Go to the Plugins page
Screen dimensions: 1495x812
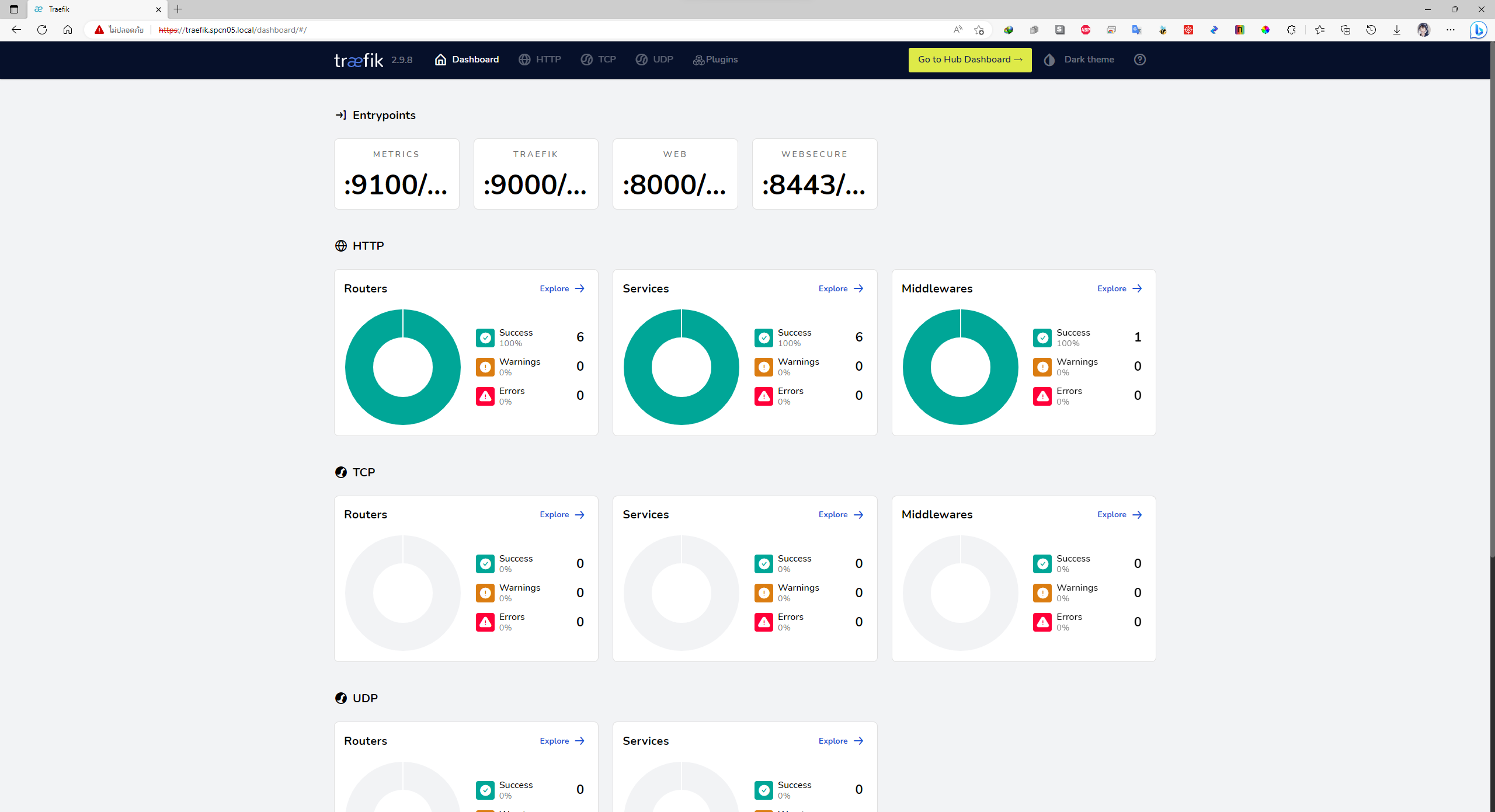(715, 60)
